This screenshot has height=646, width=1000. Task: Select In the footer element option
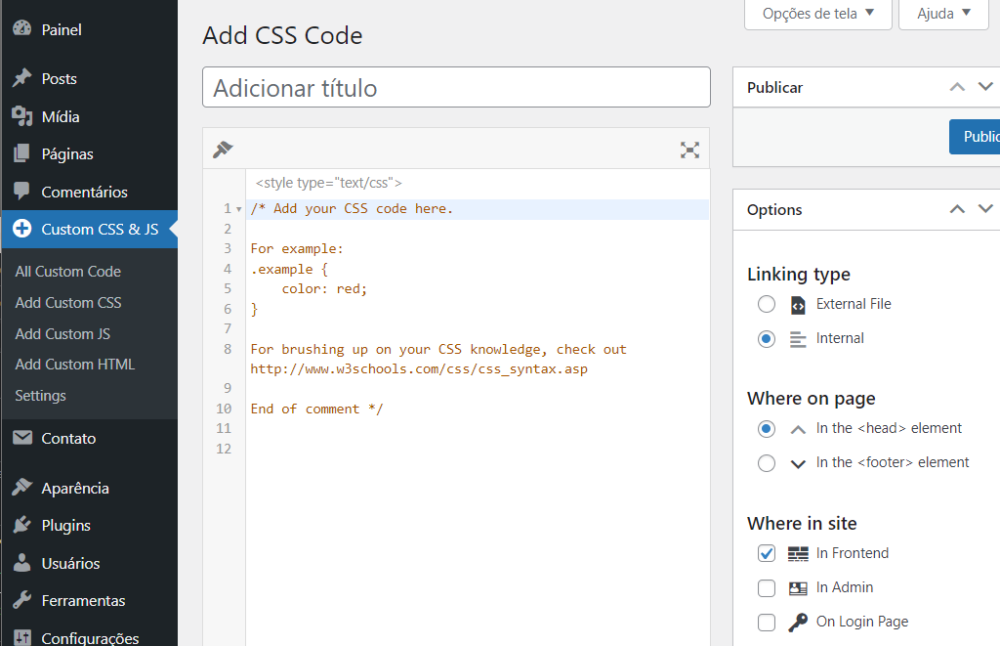click(x=766, y=462)
